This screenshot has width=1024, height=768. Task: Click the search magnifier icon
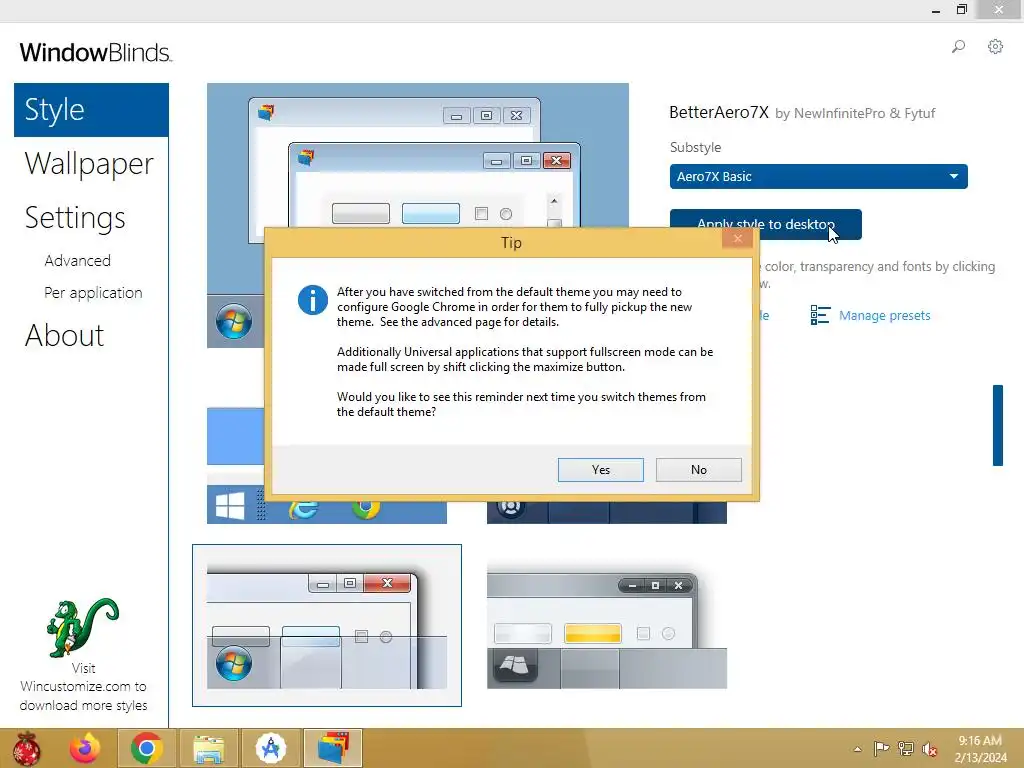958,46
